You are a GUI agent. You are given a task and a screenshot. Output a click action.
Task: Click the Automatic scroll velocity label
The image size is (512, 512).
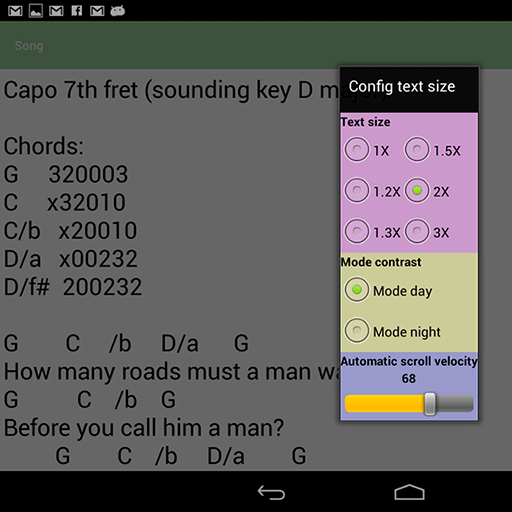pos(409,361)
